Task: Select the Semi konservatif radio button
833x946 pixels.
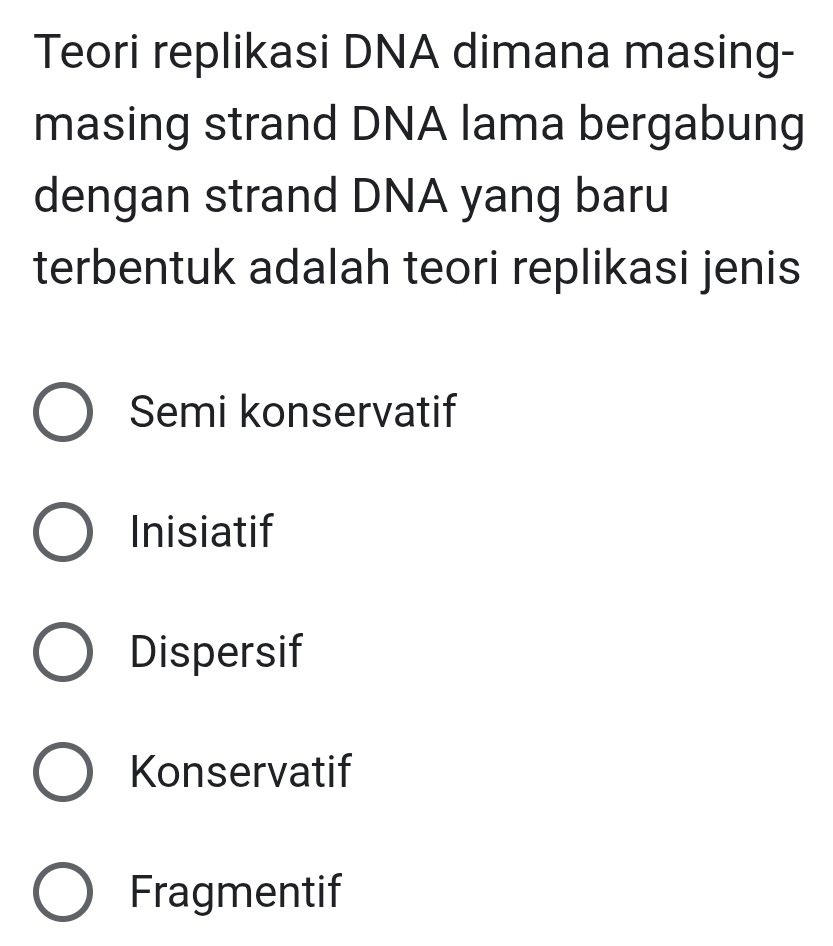Action: point(64,412)
